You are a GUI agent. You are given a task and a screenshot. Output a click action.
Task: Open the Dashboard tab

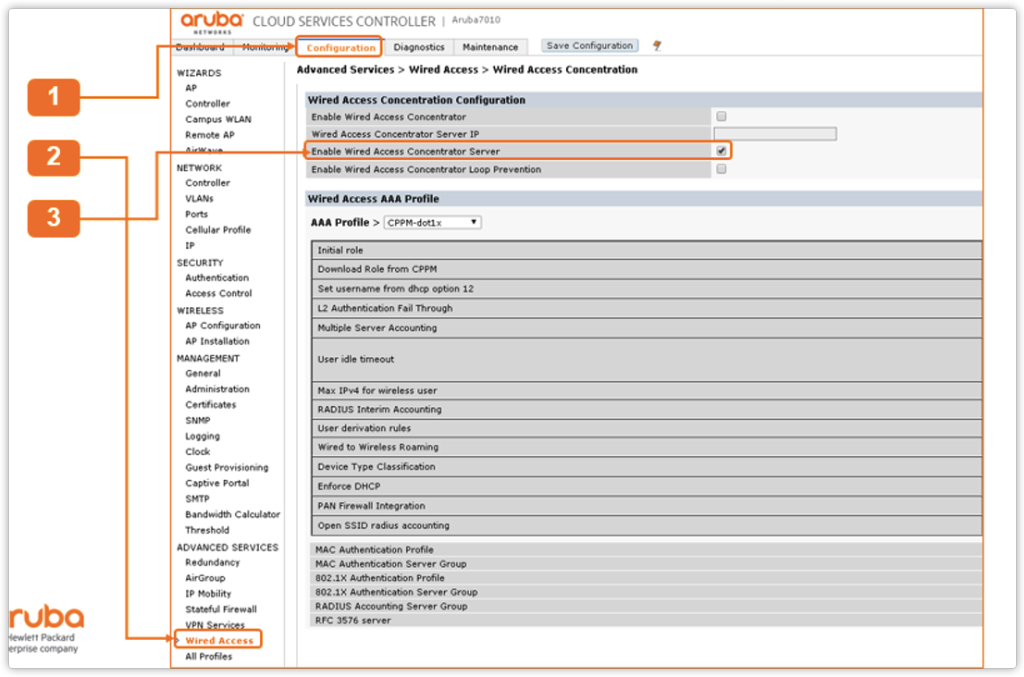(x=200, y=47)
